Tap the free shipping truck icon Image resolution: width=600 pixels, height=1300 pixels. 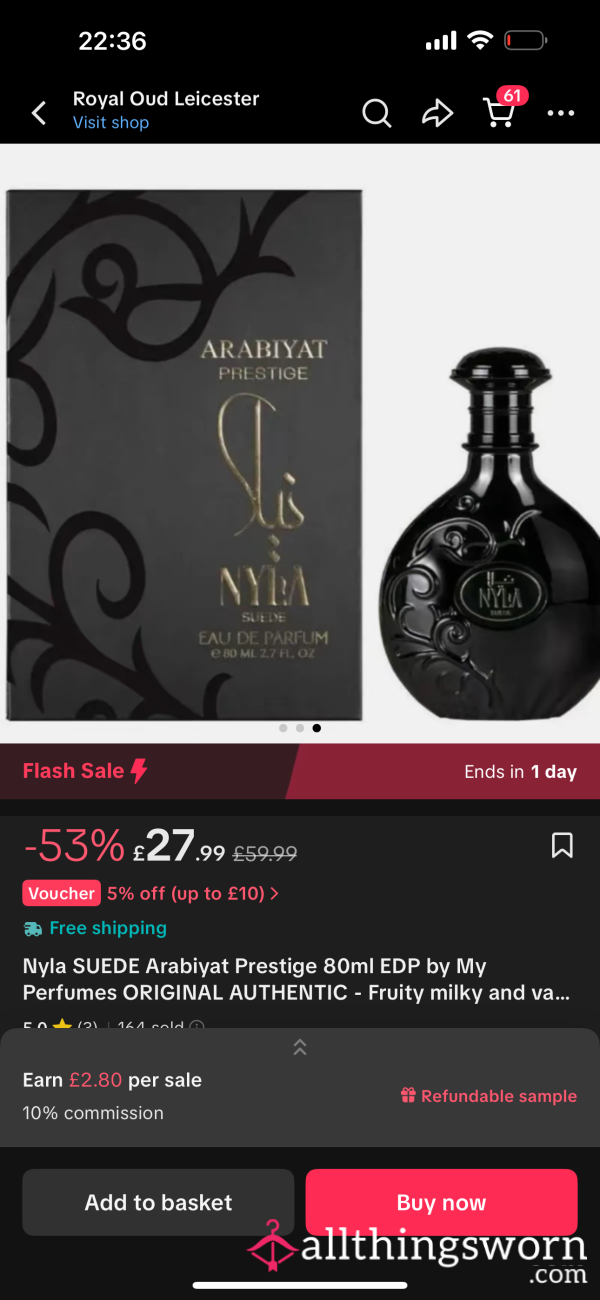click(x=33, y=928)
